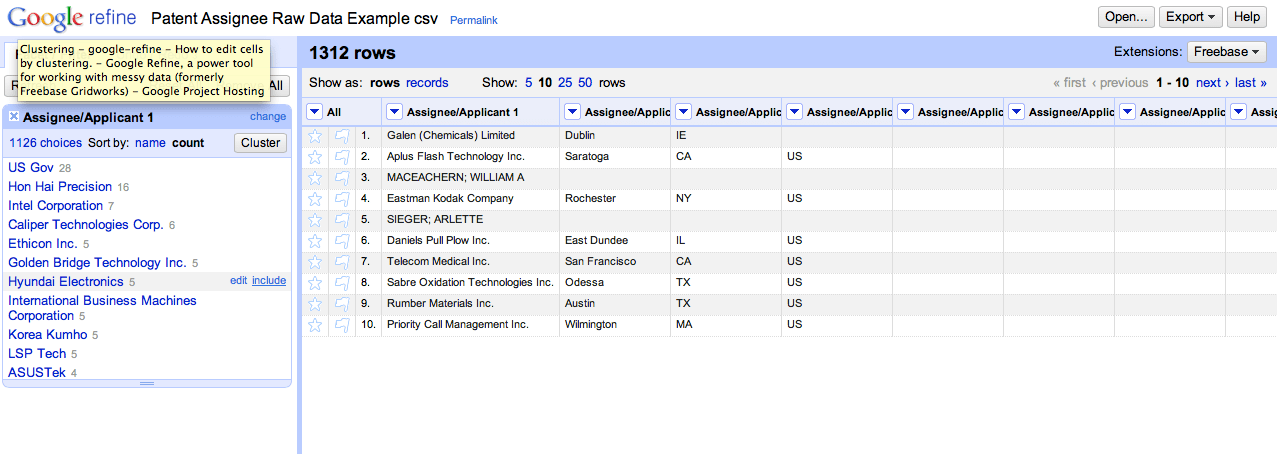Edit the Hyundai Electronics facet value
This screenshot has width=1277, height=454.
click(238, 281)
